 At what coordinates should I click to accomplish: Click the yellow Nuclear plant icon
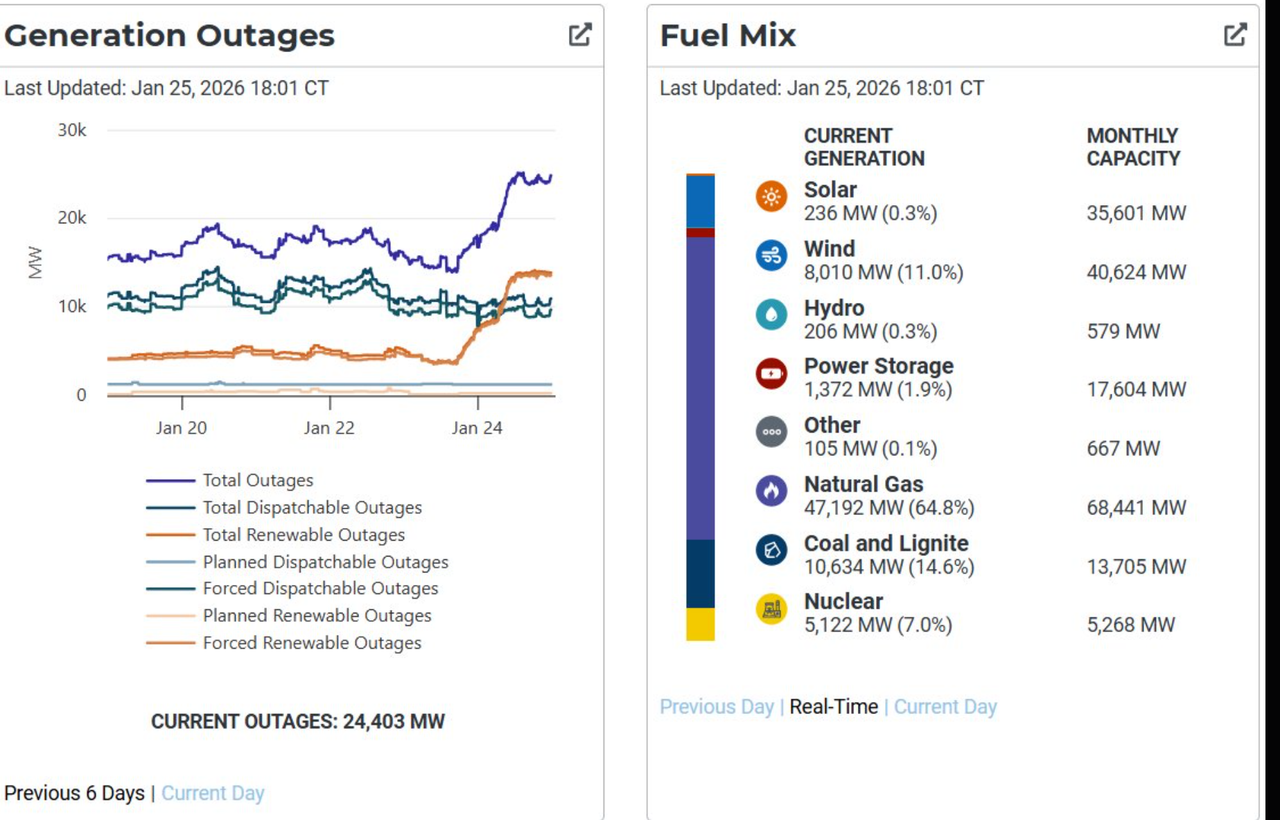pos(771,608)
